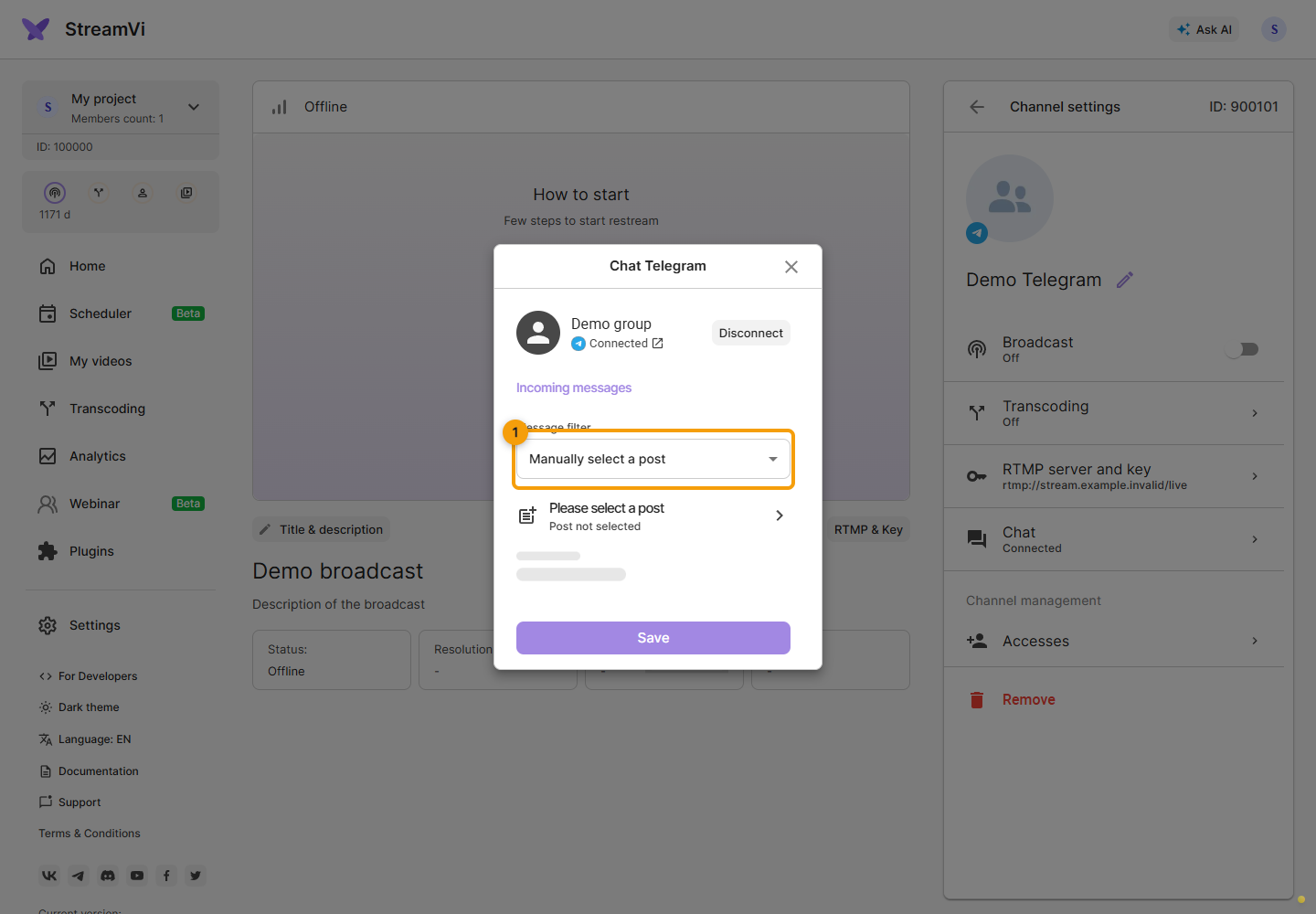Image resolution: width=1316 pixels, height=914 pixels.
Task: Open the Demo group external link icon
Action: pos(657,344)
